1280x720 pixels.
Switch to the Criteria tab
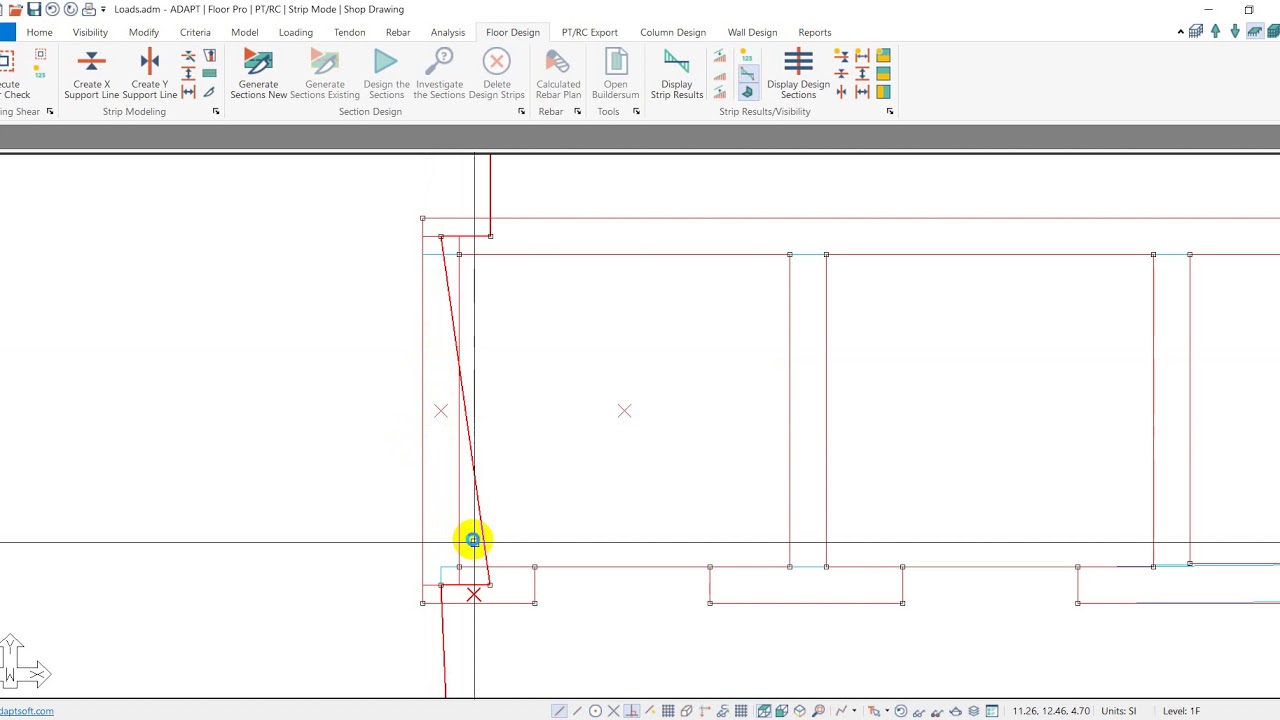coord(195,32)
